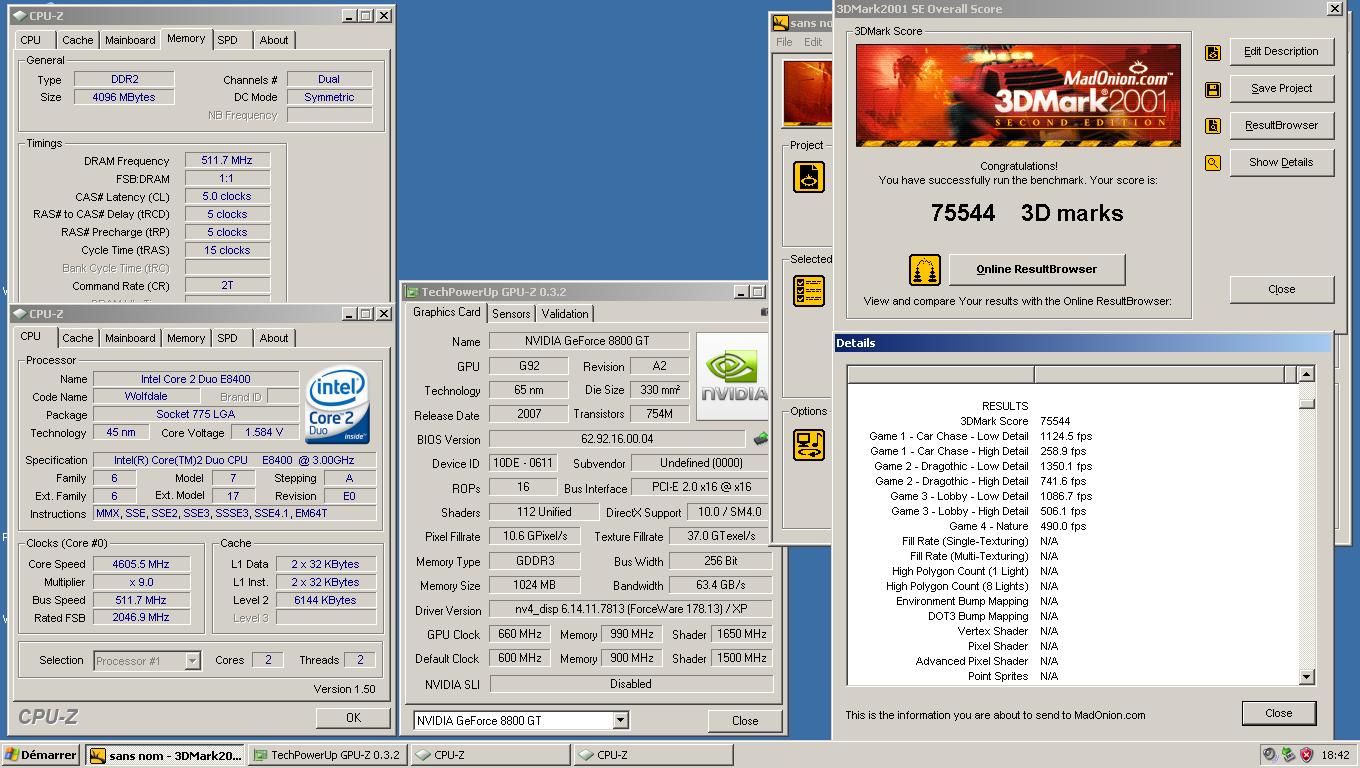Screen dimensions: 1360x768
Task: Open Sensors tab in GPU-Z
Action: 511,314
